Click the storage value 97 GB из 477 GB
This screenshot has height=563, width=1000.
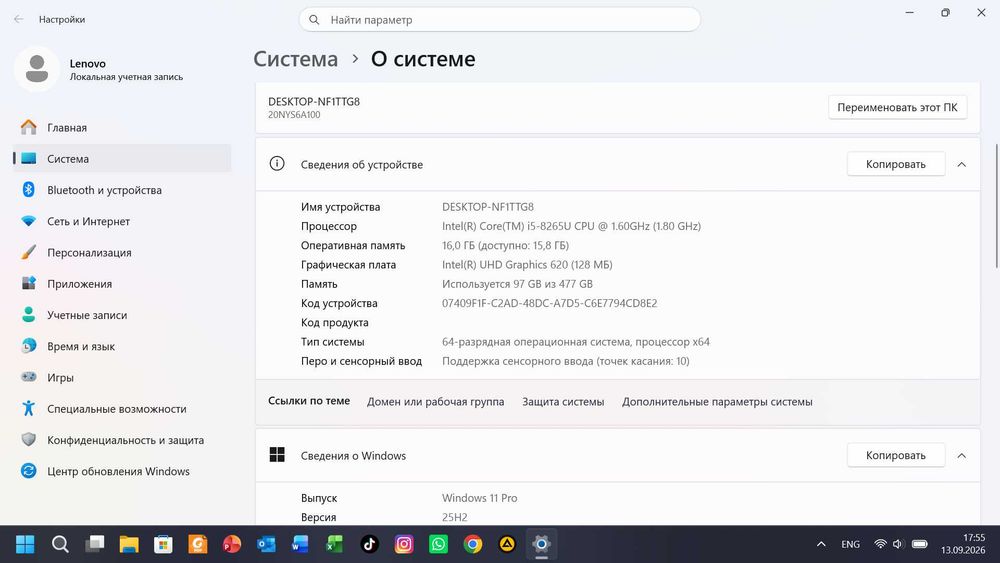[x=517, y=284]
